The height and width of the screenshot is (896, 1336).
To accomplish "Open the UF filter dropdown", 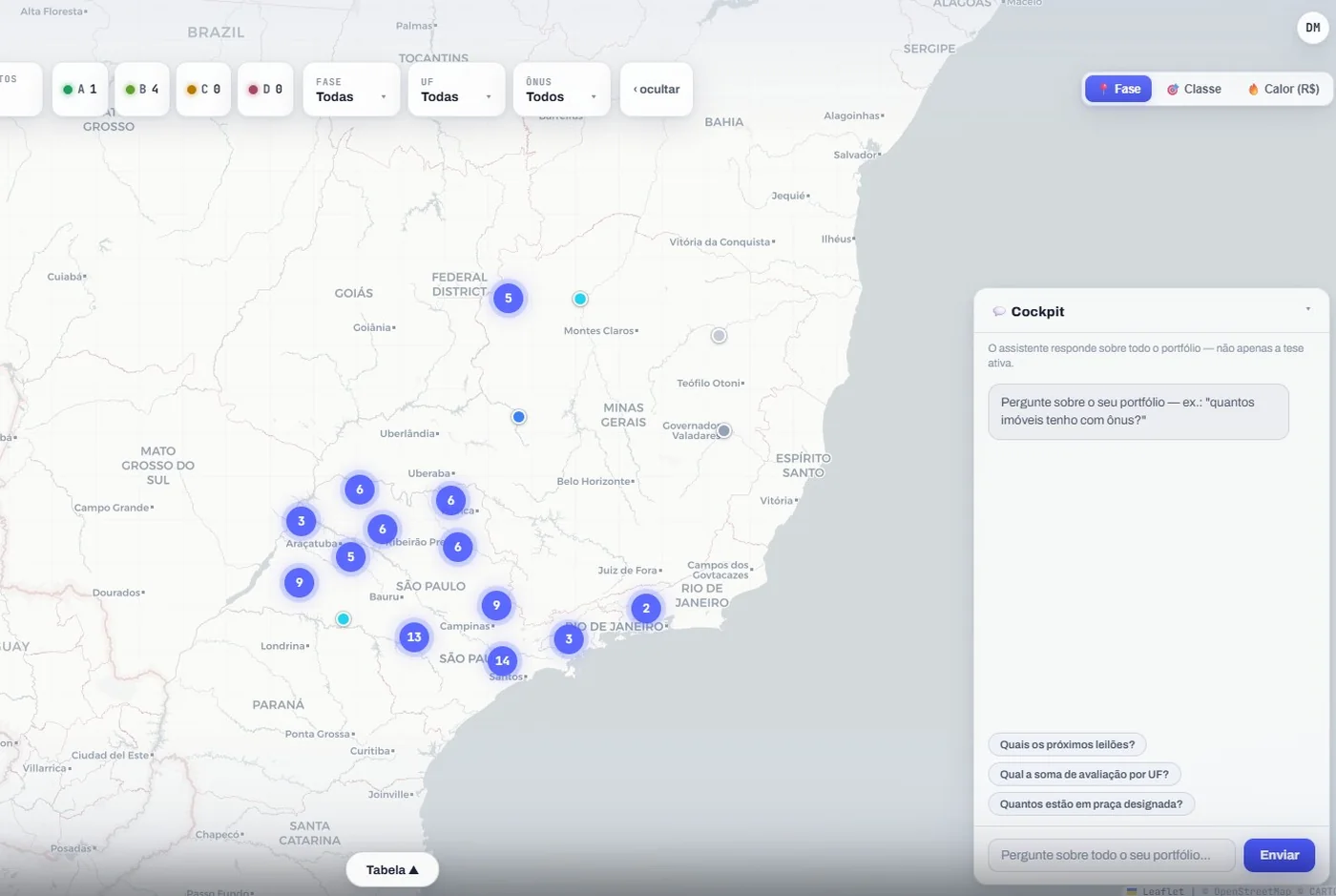I will [456, 90].
